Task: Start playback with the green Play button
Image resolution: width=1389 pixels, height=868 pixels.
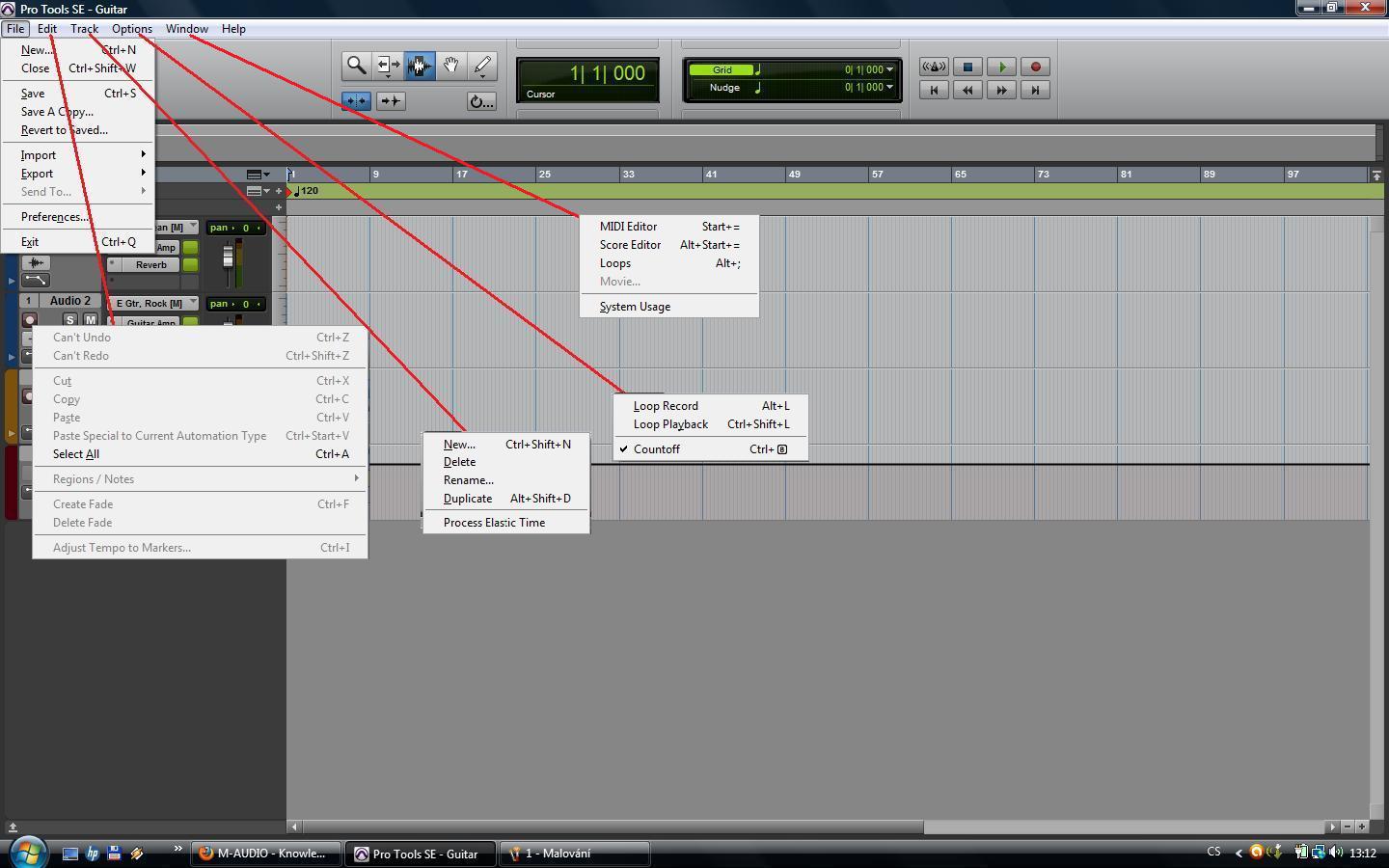Action: (1002, 67)
